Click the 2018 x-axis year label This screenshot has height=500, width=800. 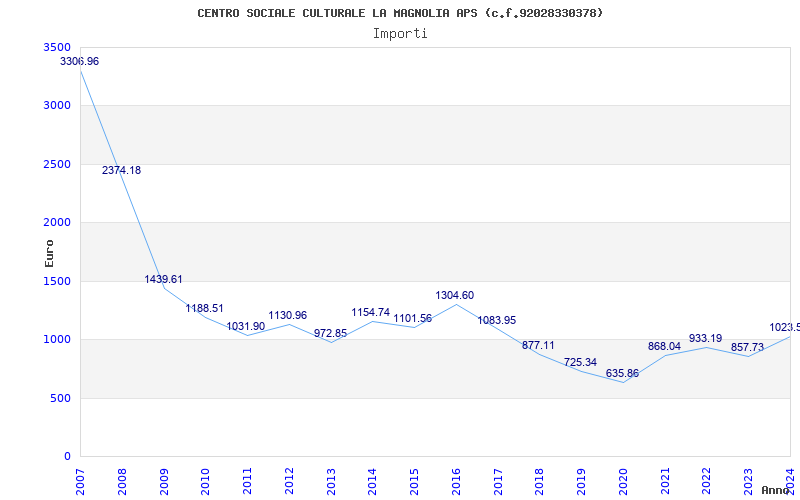pyautogui.click(x=540, y=482)
